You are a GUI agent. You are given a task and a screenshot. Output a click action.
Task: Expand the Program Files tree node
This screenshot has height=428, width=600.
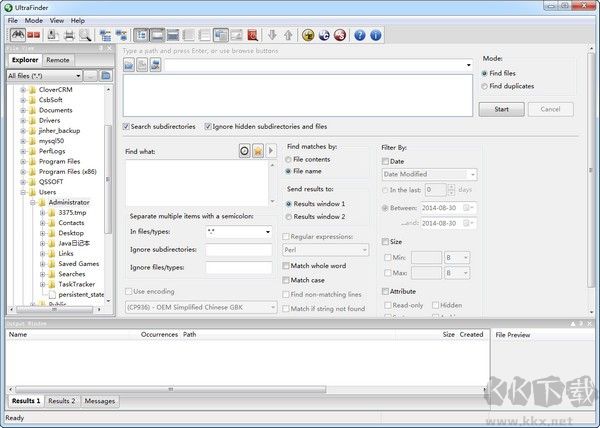[24, 160]
